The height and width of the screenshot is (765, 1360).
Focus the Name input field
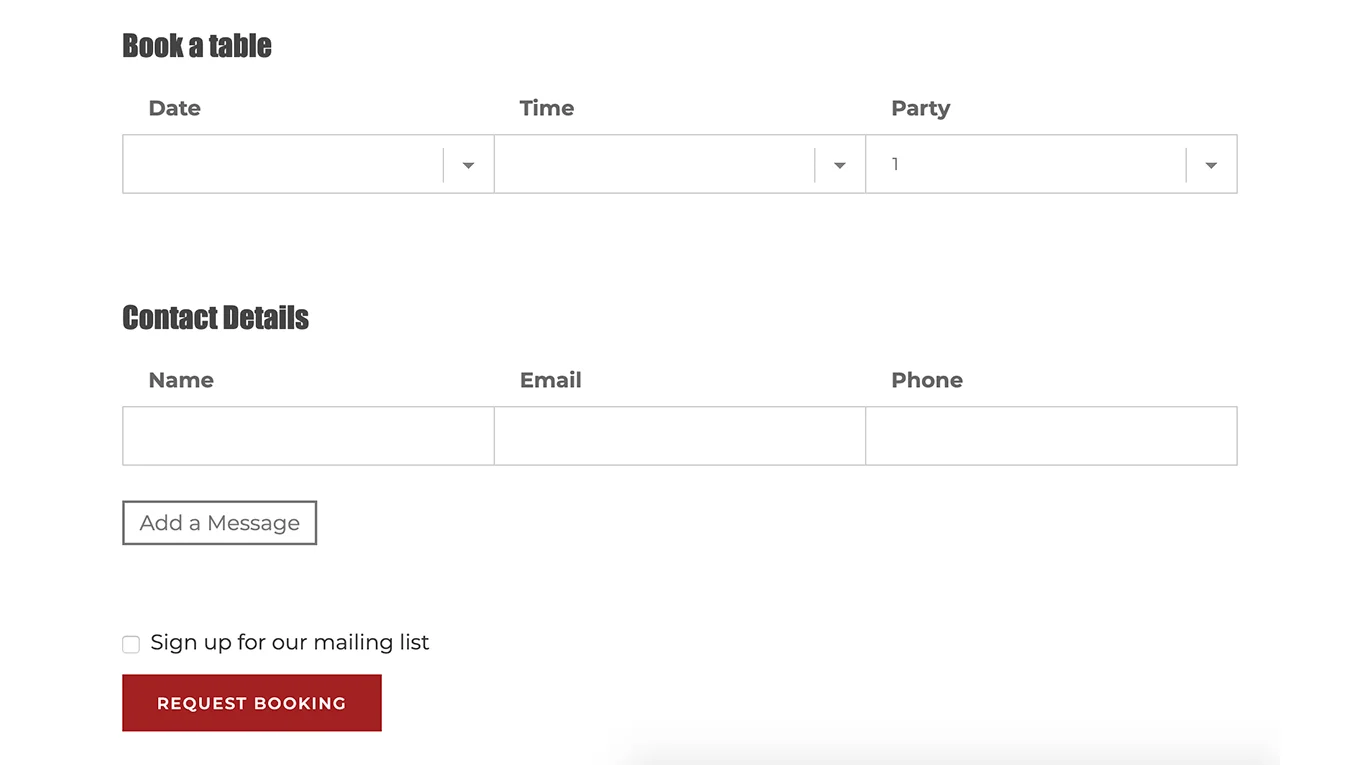coord(308,436)
